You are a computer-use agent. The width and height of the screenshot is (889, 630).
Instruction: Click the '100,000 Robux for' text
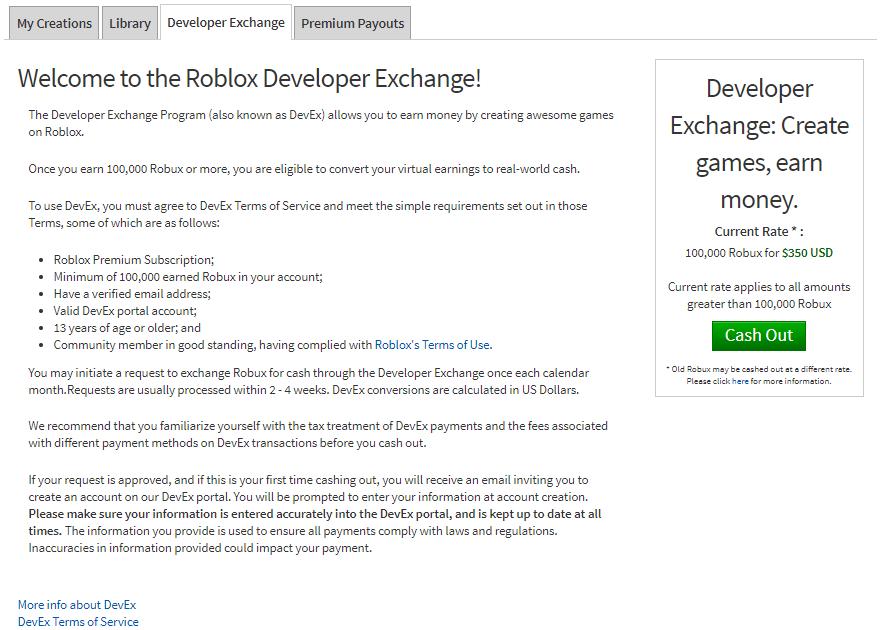pyautogui.click(x=732, y=253)
